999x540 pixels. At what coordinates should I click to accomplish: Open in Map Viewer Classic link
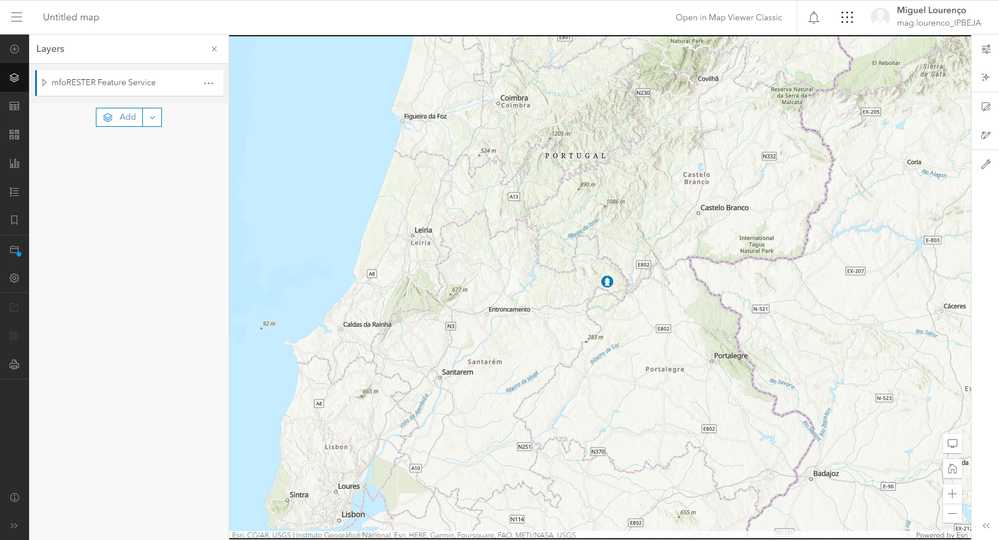point(728,17)
